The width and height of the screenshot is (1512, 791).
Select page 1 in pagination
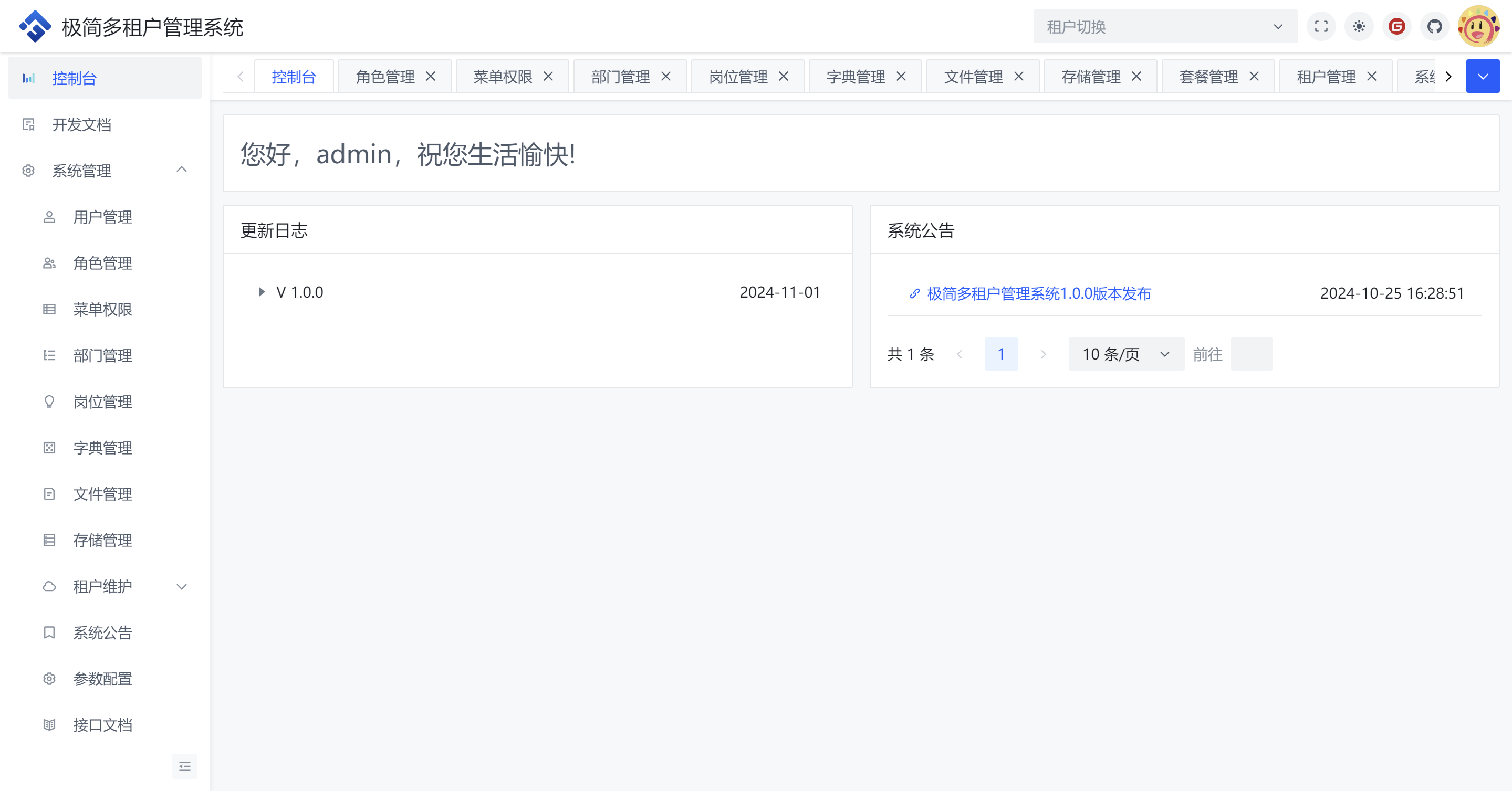(x=1001, y=354)
